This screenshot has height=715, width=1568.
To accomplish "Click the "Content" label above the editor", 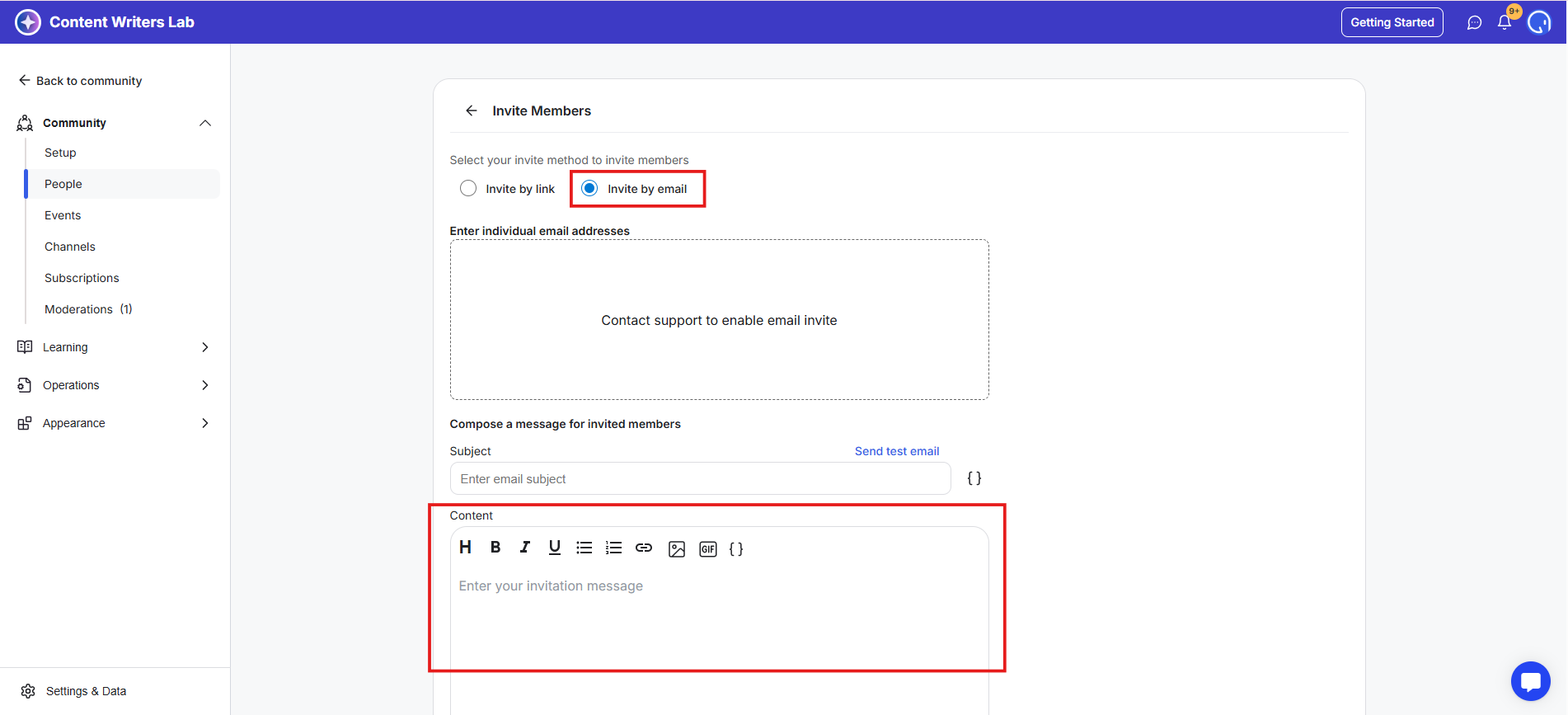I will (x=472, y=515).
